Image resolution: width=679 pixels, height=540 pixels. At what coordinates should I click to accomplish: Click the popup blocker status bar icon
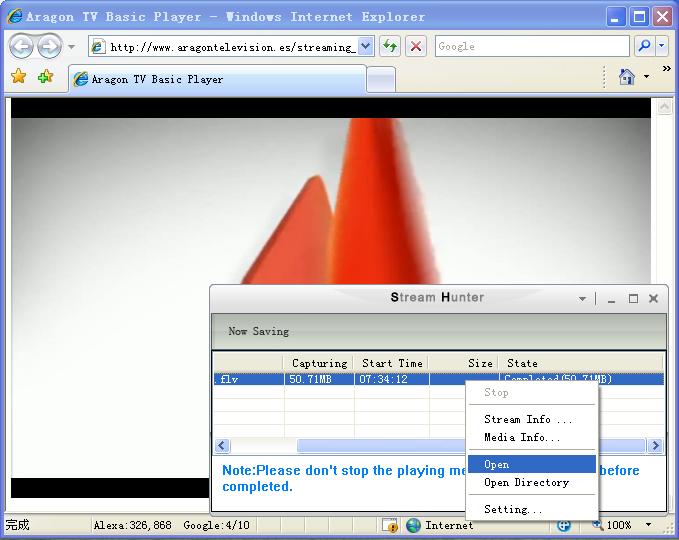click(x=390, y=525)
